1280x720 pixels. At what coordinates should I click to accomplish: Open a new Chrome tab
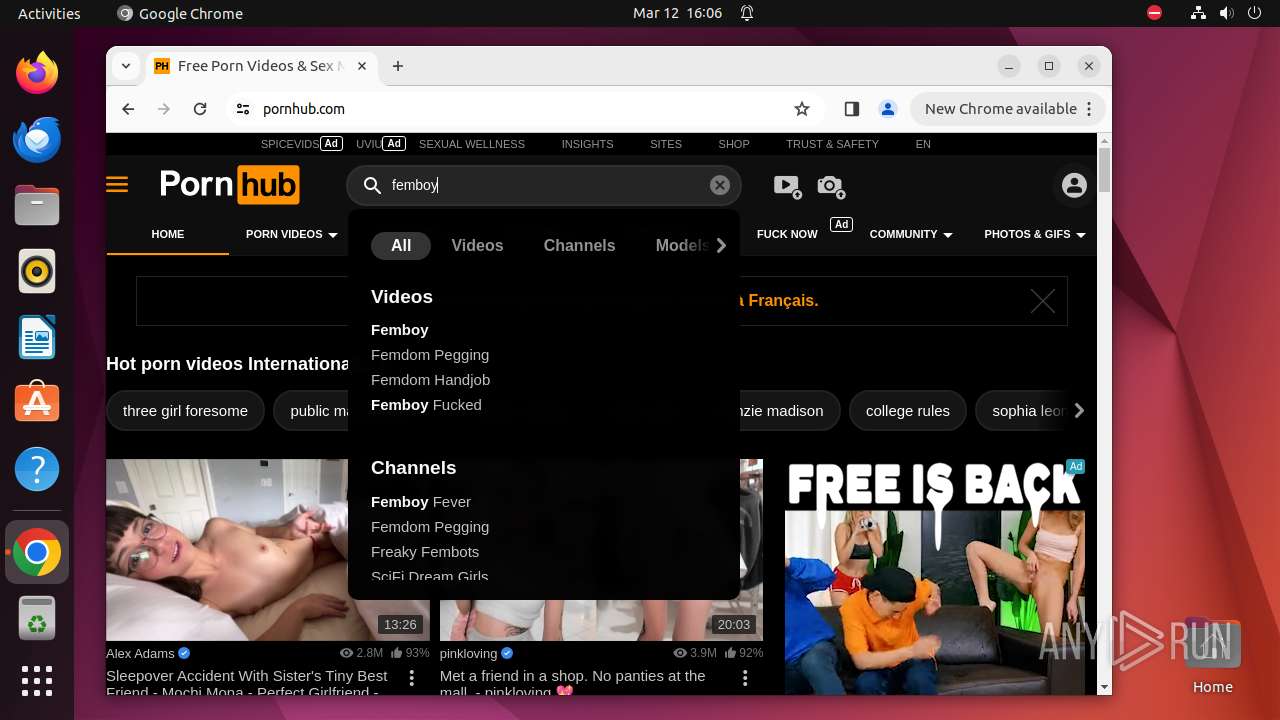[x=398, y=66]
